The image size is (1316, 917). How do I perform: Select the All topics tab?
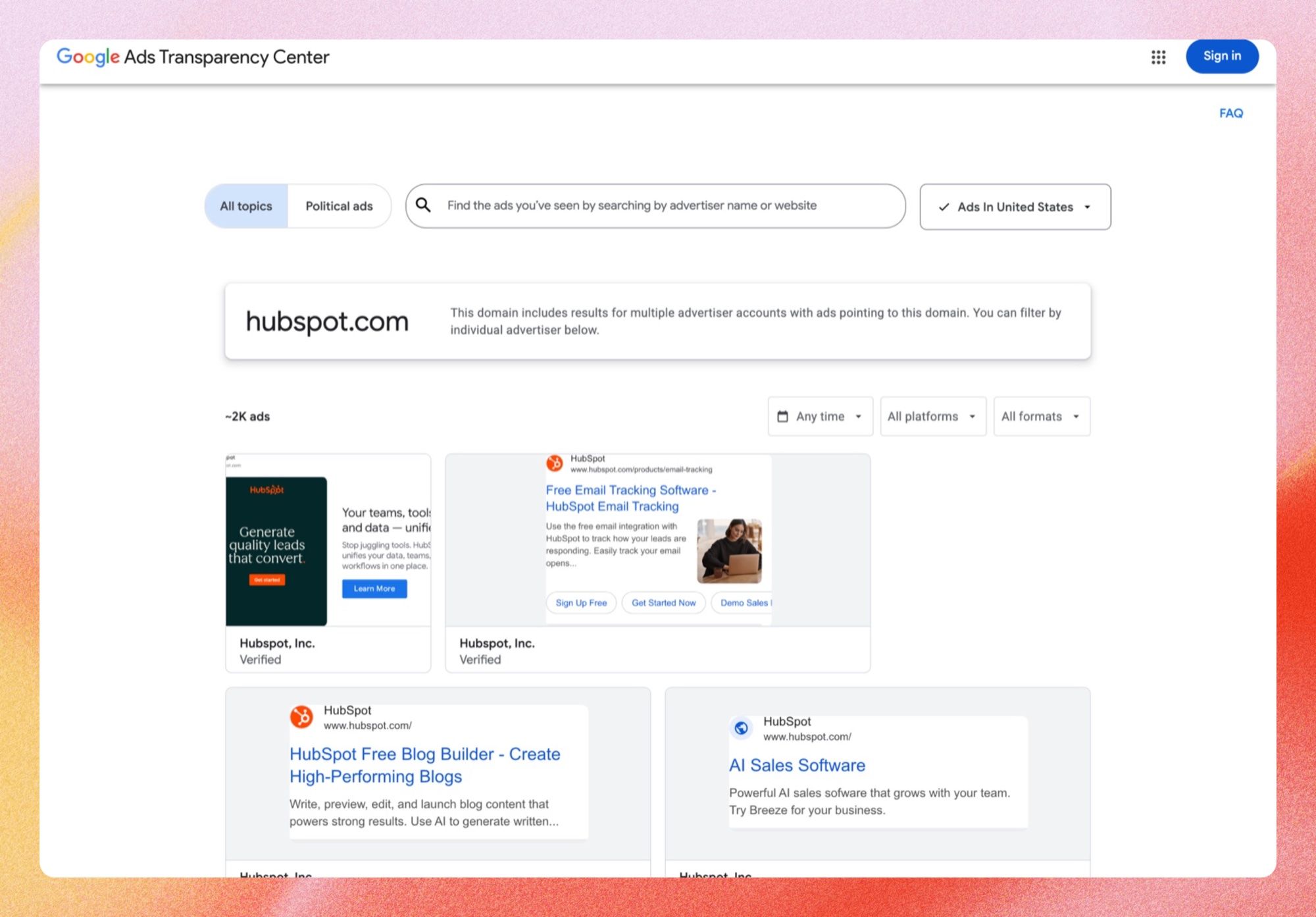[246, 206]
